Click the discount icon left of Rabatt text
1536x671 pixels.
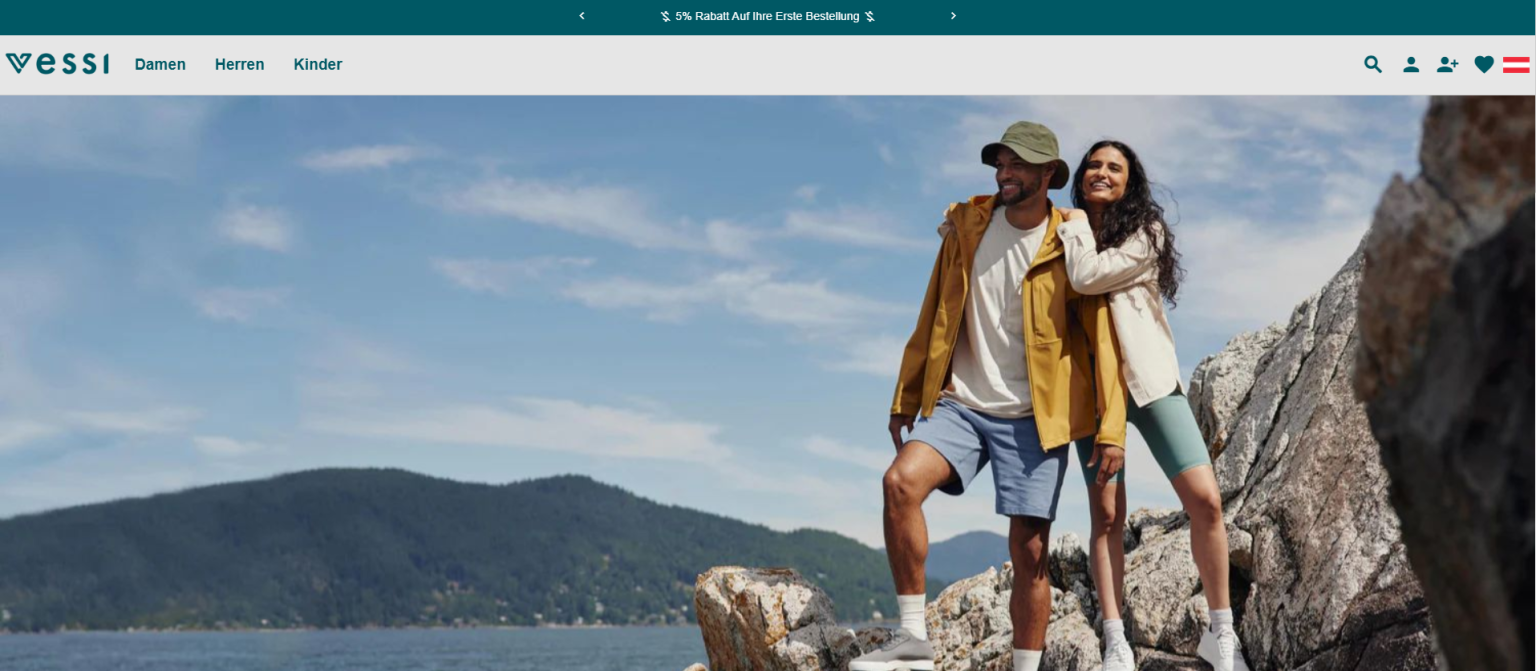666,16
